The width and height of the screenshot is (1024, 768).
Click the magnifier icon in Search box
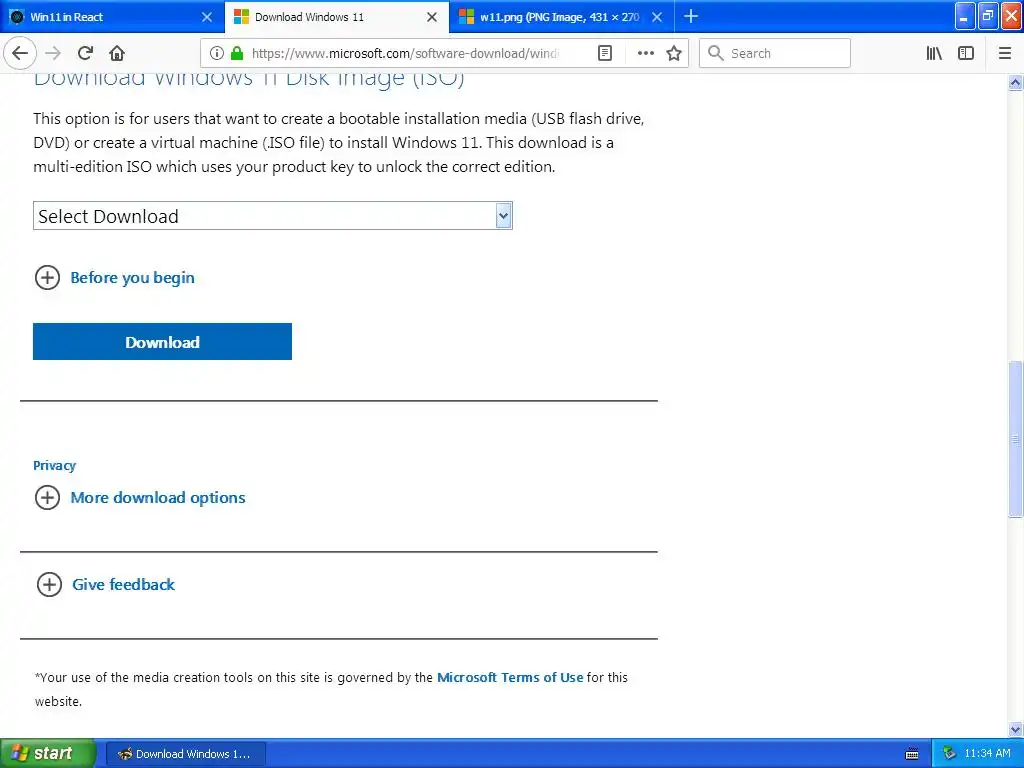(716, 54)
